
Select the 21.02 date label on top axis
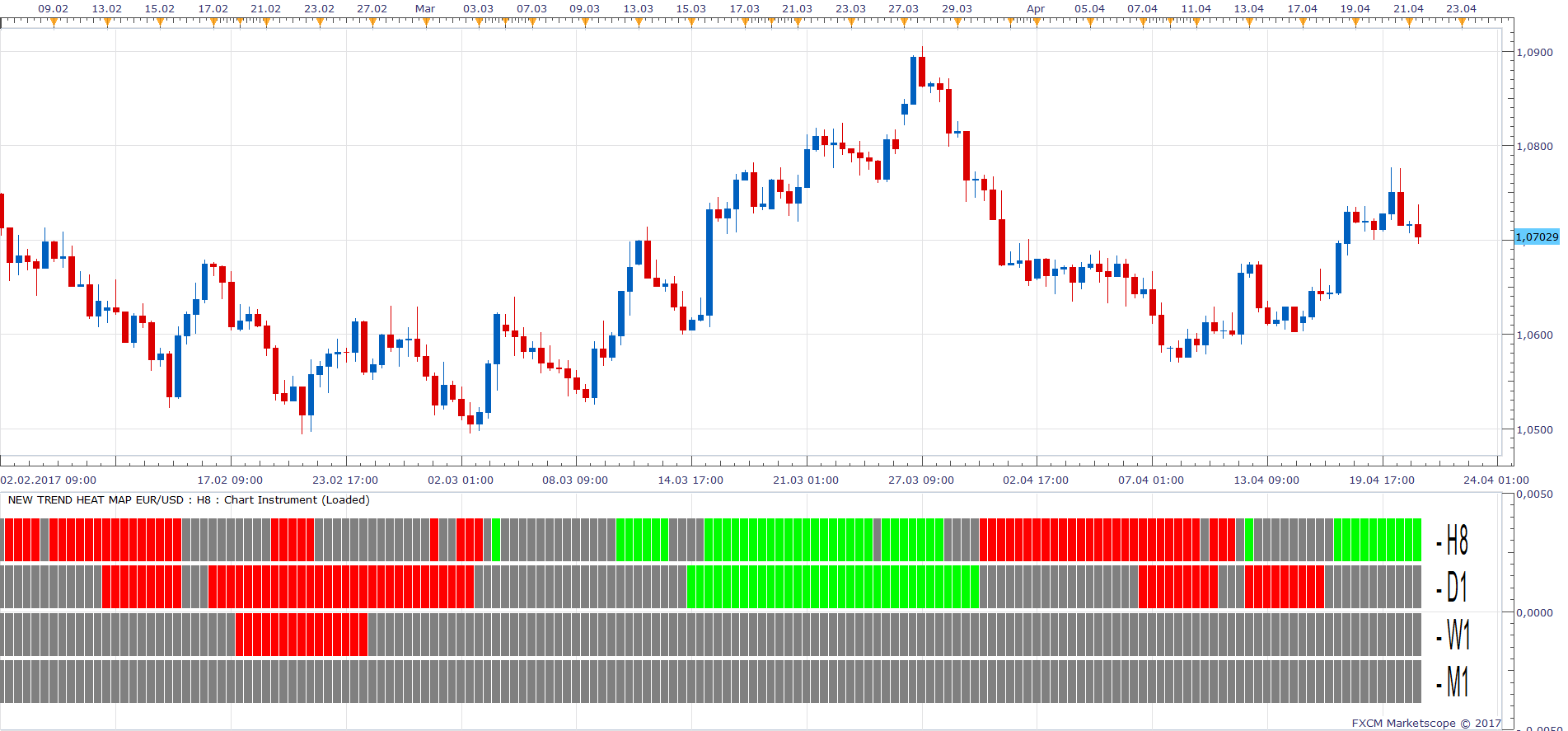tap(266, 8)
